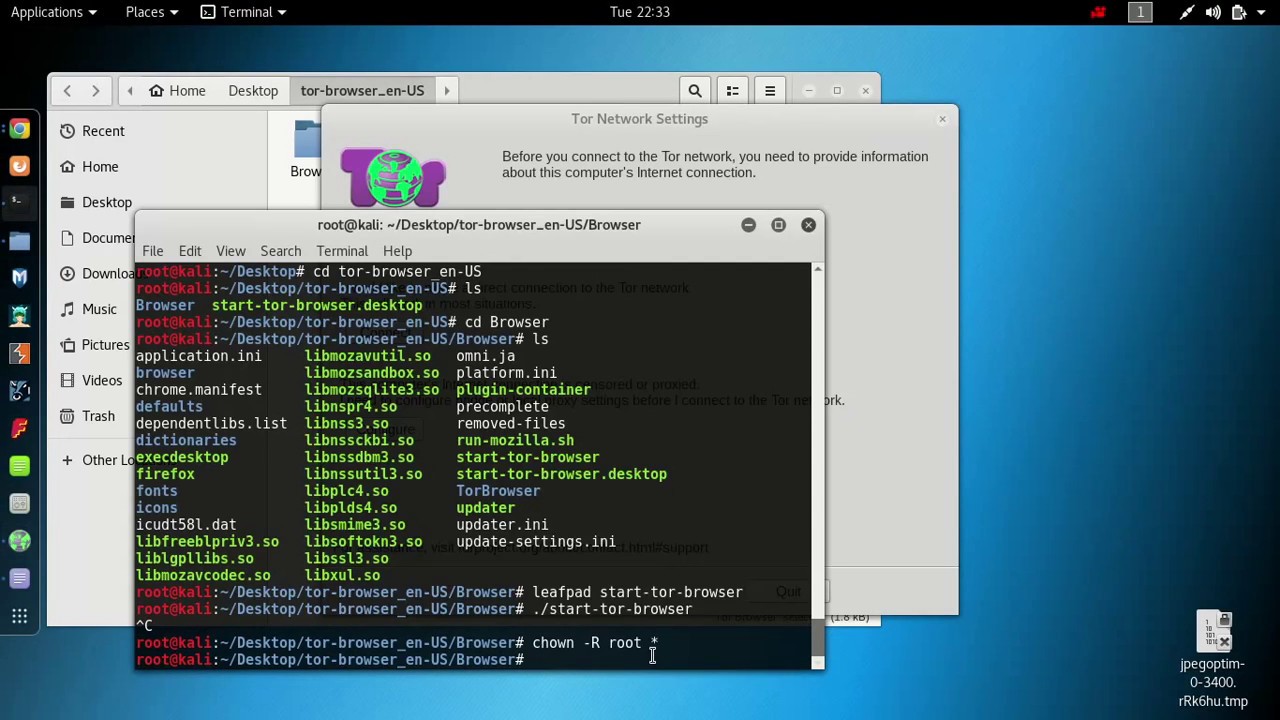Go back in the Files window

point(67,91)
